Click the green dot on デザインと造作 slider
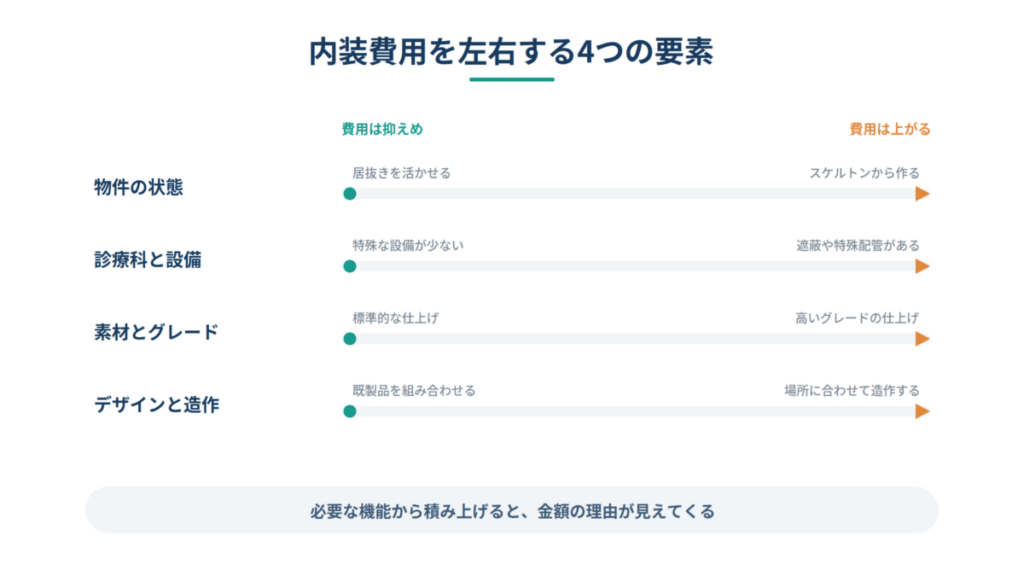 (x=349, y=411)
